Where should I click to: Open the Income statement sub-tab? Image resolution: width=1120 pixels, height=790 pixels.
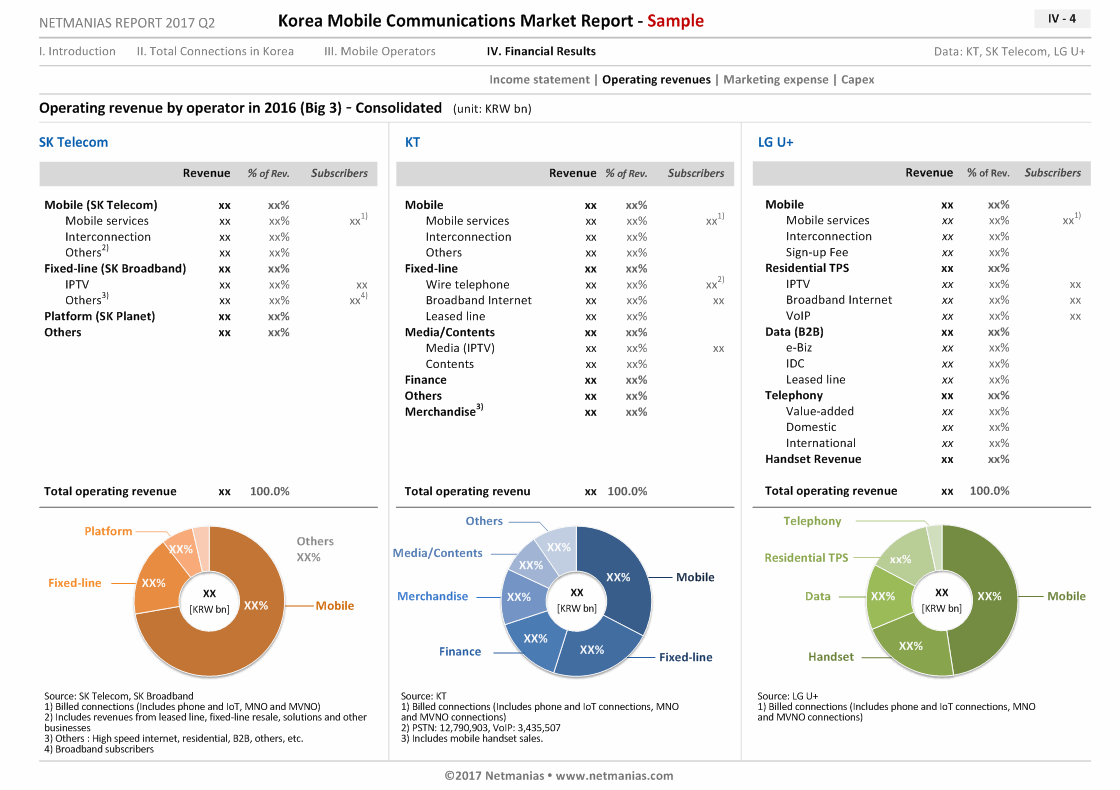click(539, 79)
